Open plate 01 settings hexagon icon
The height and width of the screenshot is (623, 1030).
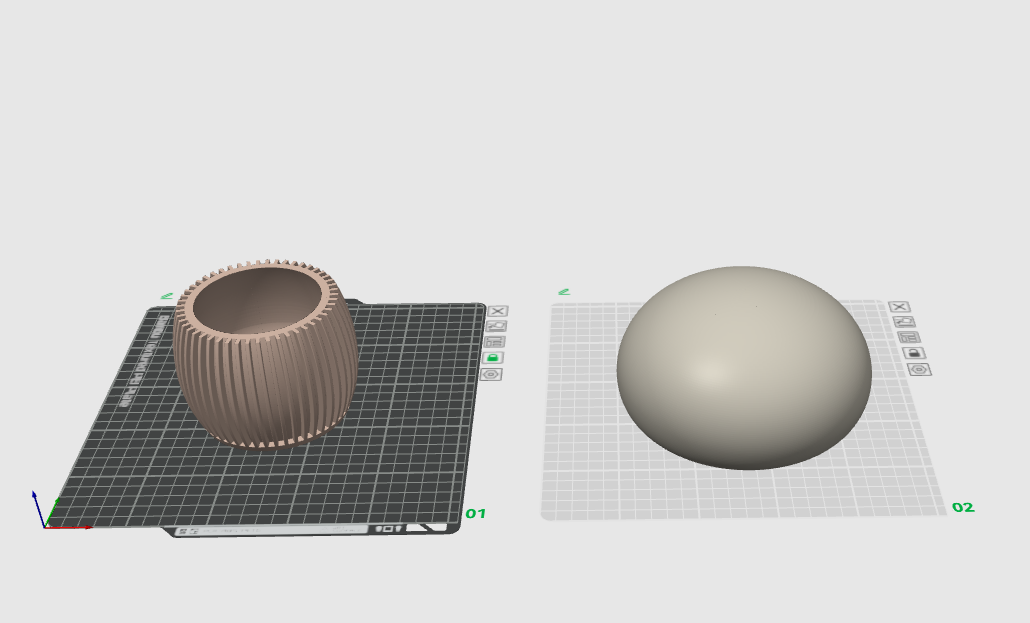(x=491, y=374)
